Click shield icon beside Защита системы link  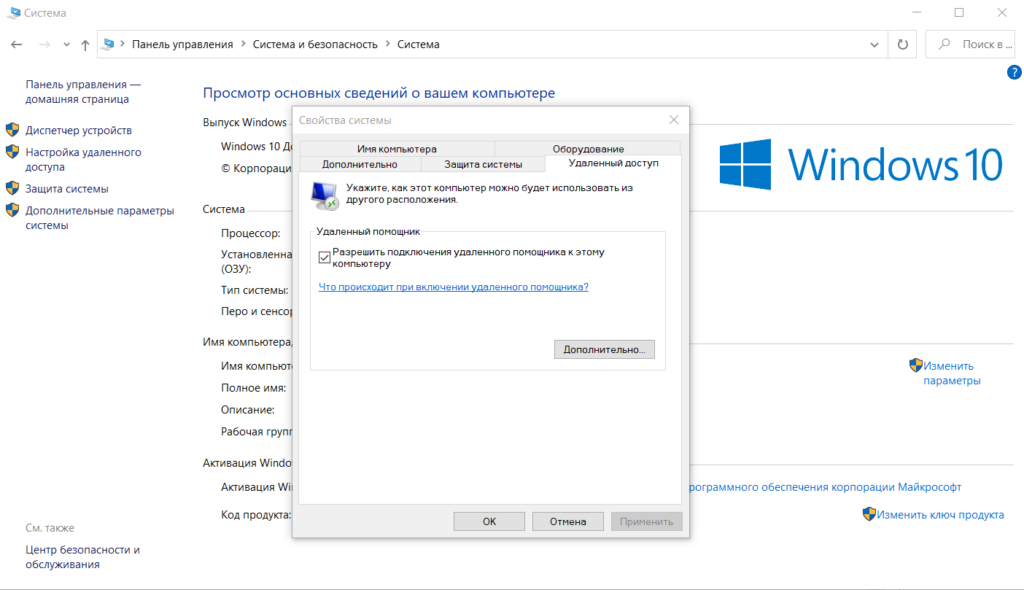(x=13, y=188)
